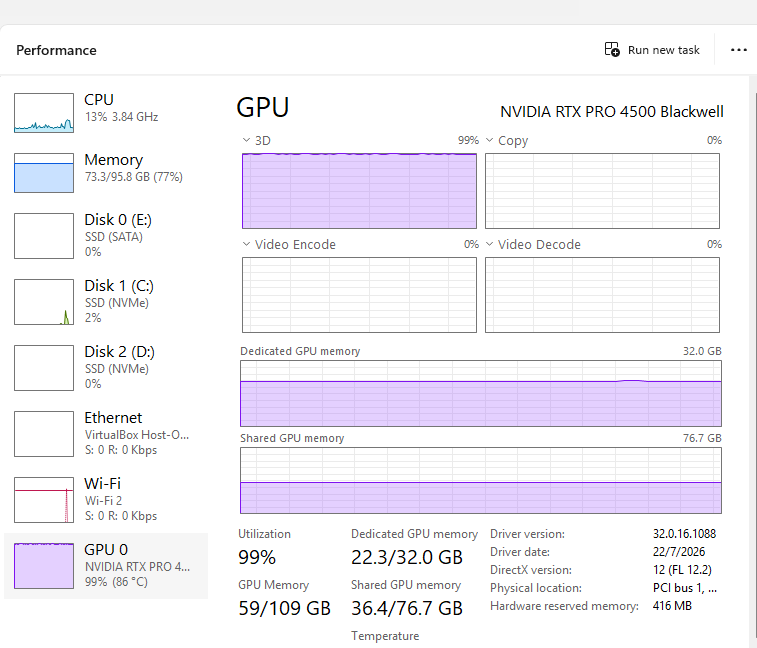Click the Copy engine graph
Viewport: 757px width, 648px height.
(603, 191)
